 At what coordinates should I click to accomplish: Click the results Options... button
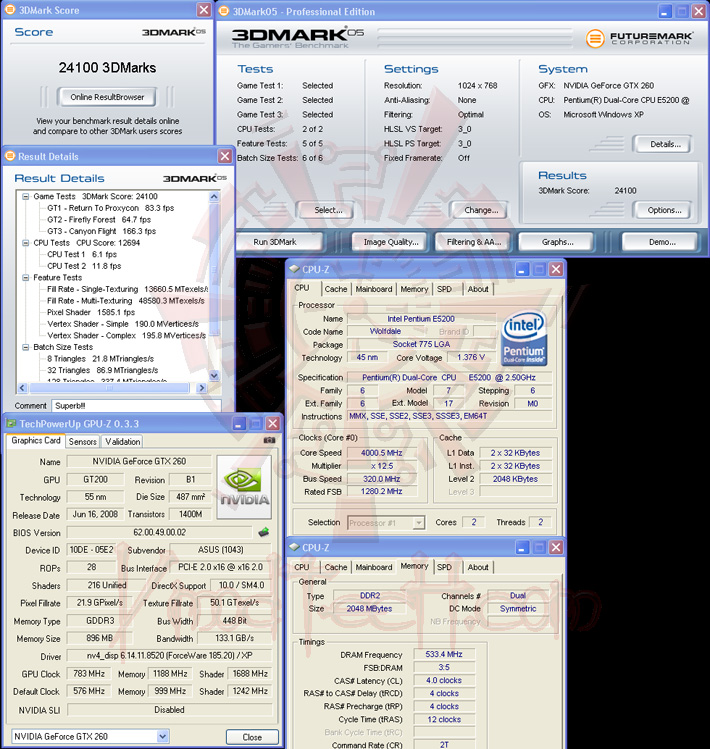[x=665, y=210]
